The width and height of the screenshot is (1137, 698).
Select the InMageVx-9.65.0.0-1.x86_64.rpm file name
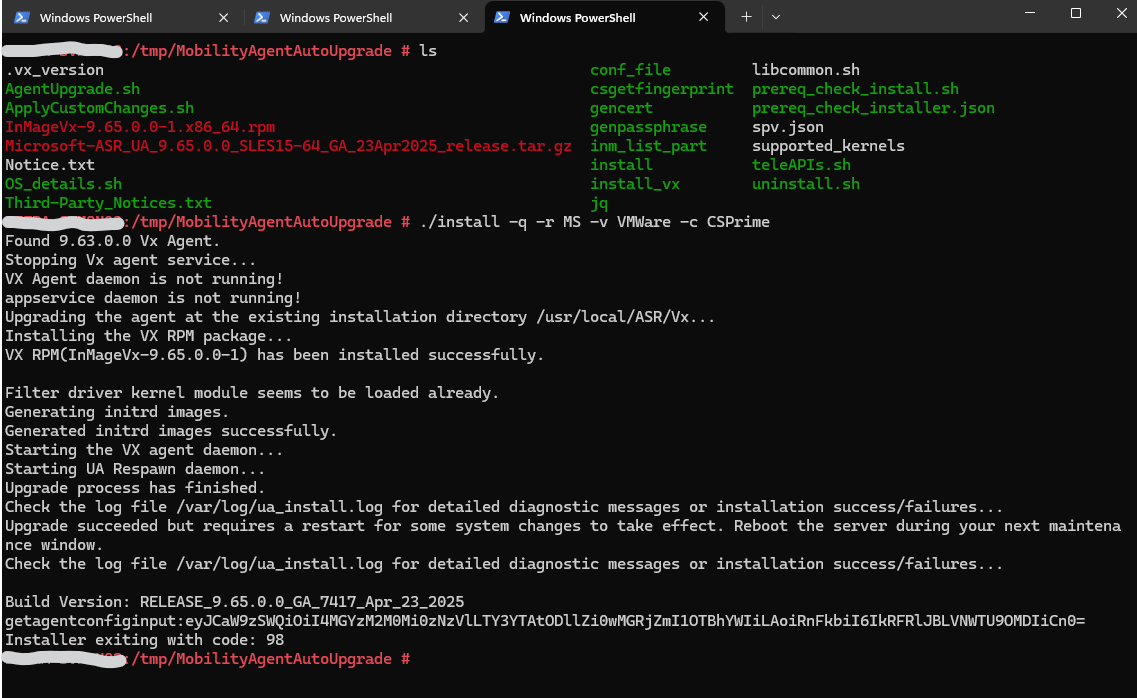140,127
